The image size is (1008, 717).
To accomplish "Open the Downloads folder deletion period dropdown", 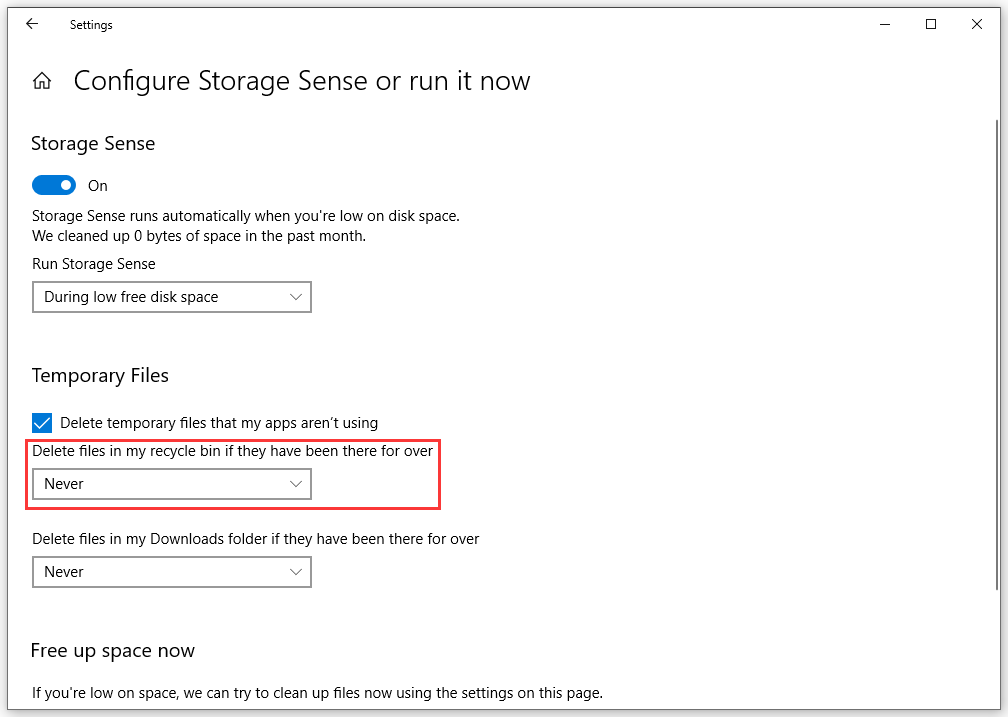I will pos(172,572).
